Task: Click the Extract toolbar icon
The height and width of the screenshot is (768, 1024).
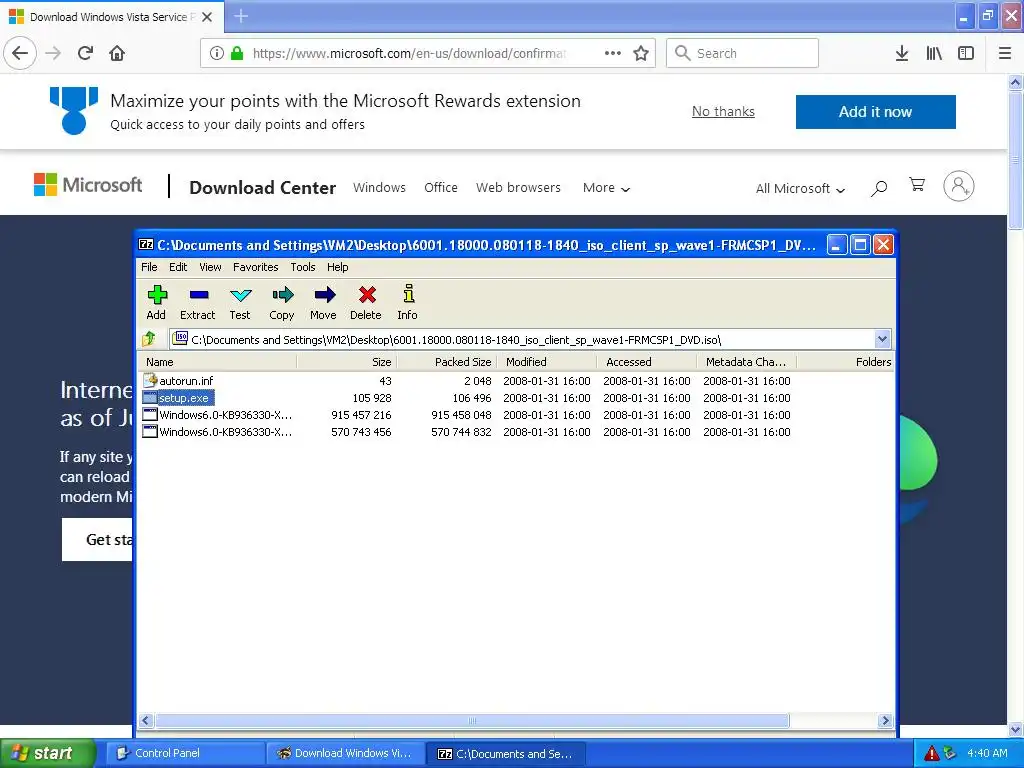Action: click(198, 302)
